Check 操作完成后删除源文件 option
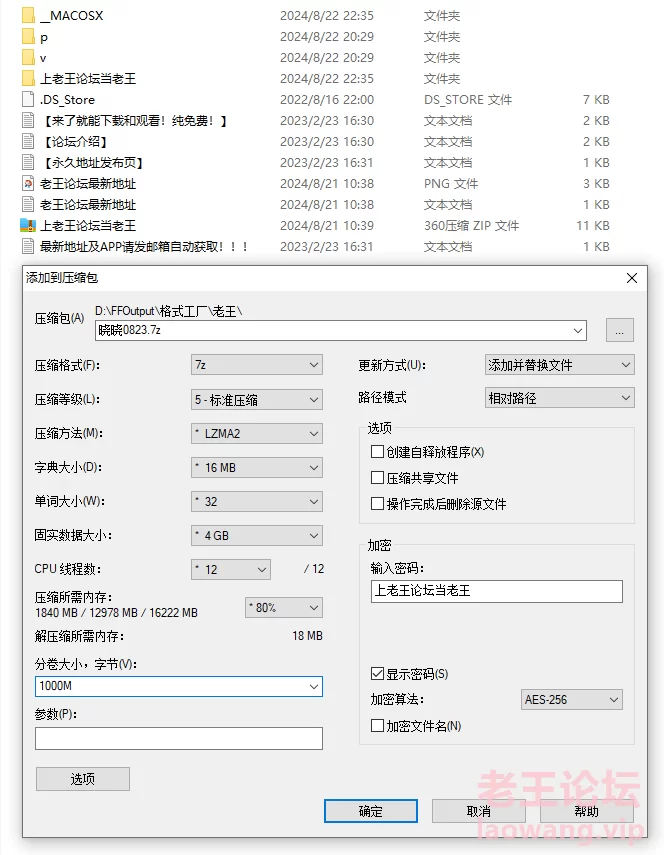Screen dimensions: 664x855 point(377,503)
